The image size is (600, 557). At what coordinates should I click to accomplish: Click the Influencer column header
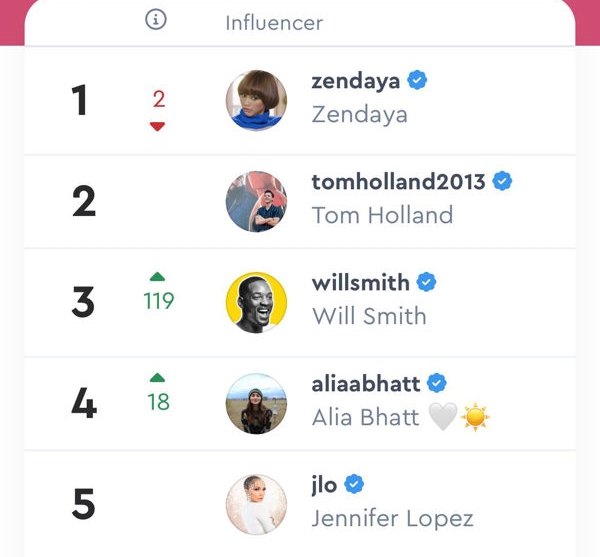[x=274, y=23]
